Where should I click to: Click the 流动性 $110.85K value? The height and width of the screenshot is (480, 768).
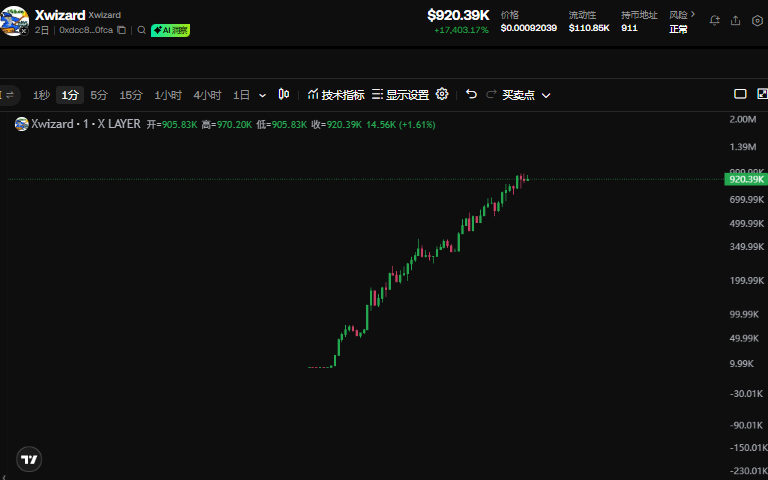(589, 28)
